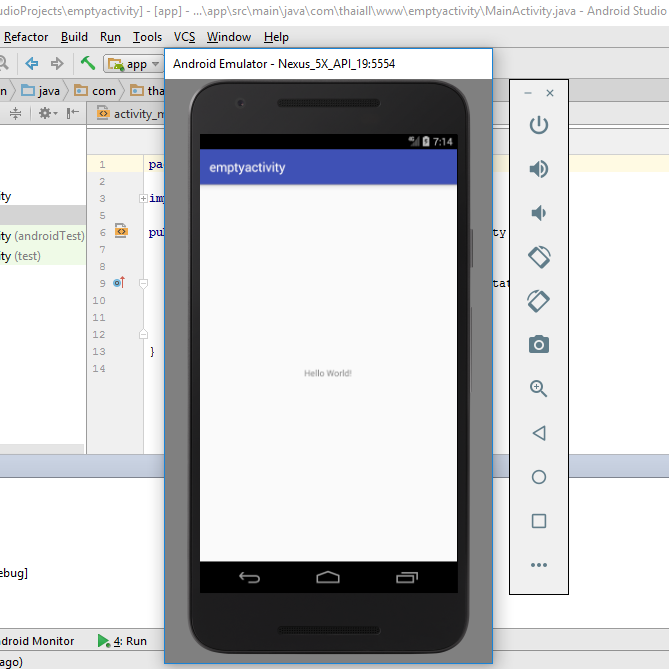Click line number 14 in the editor gutter
The image size is (669, 669).
point(99,368)
